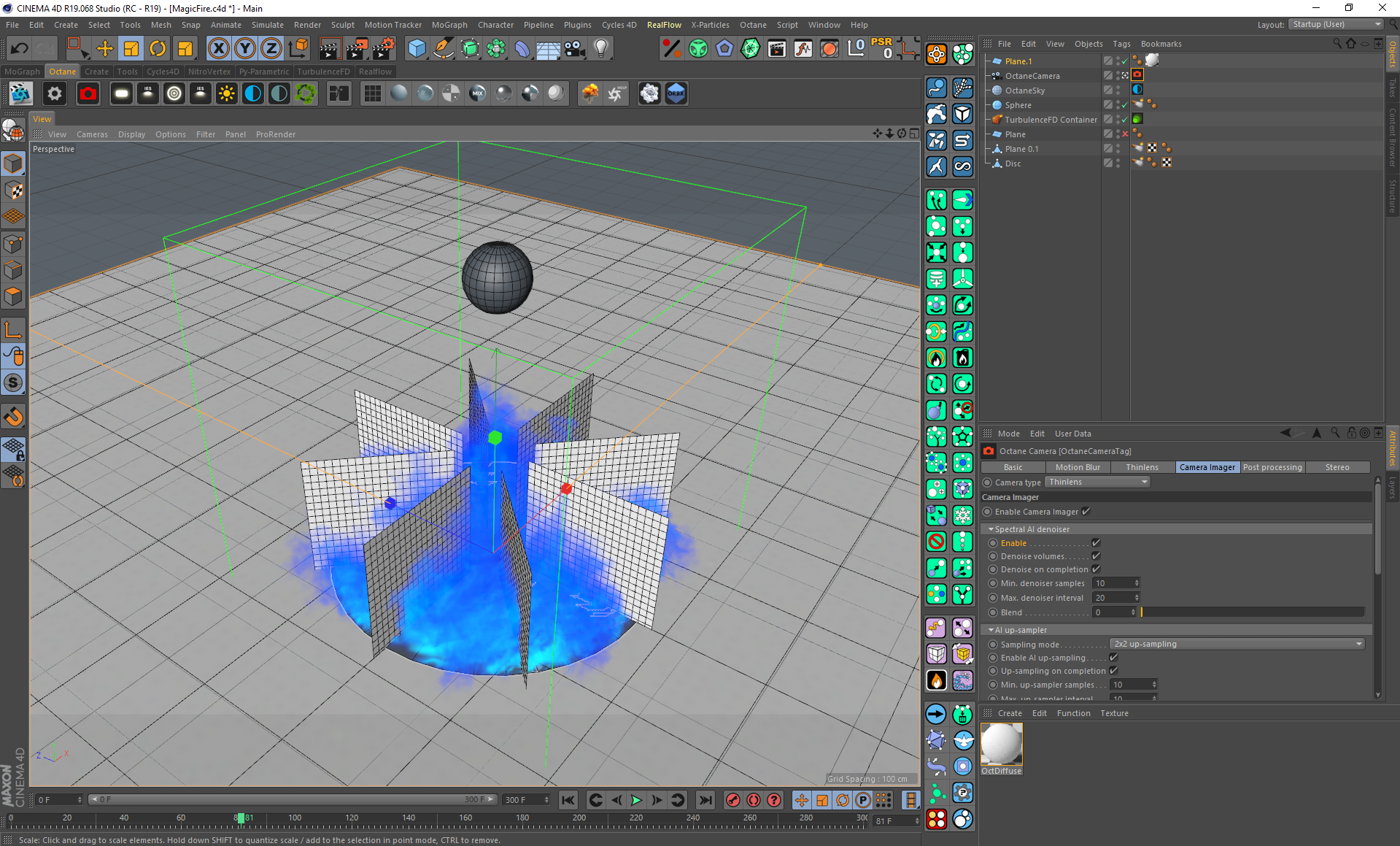Step the end frame 300 F field
This screenshot has width=1400, height=846.
click(546, 800)
